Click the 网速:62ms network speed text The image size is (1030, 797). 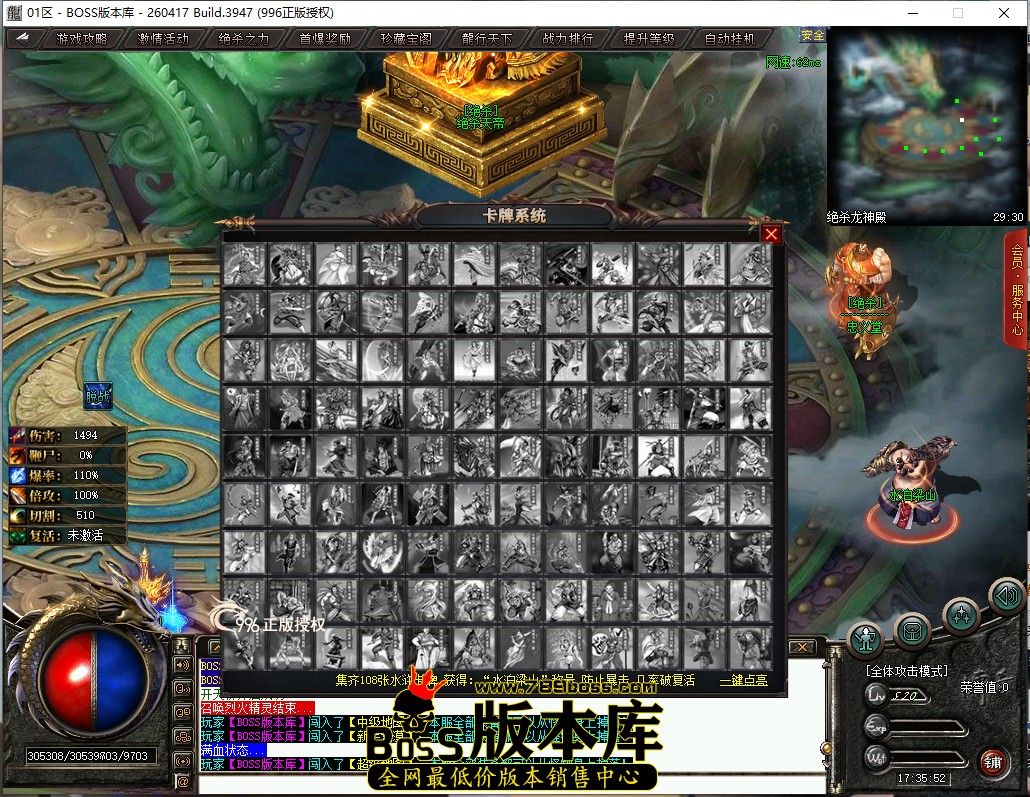click(x=794, y=62)
